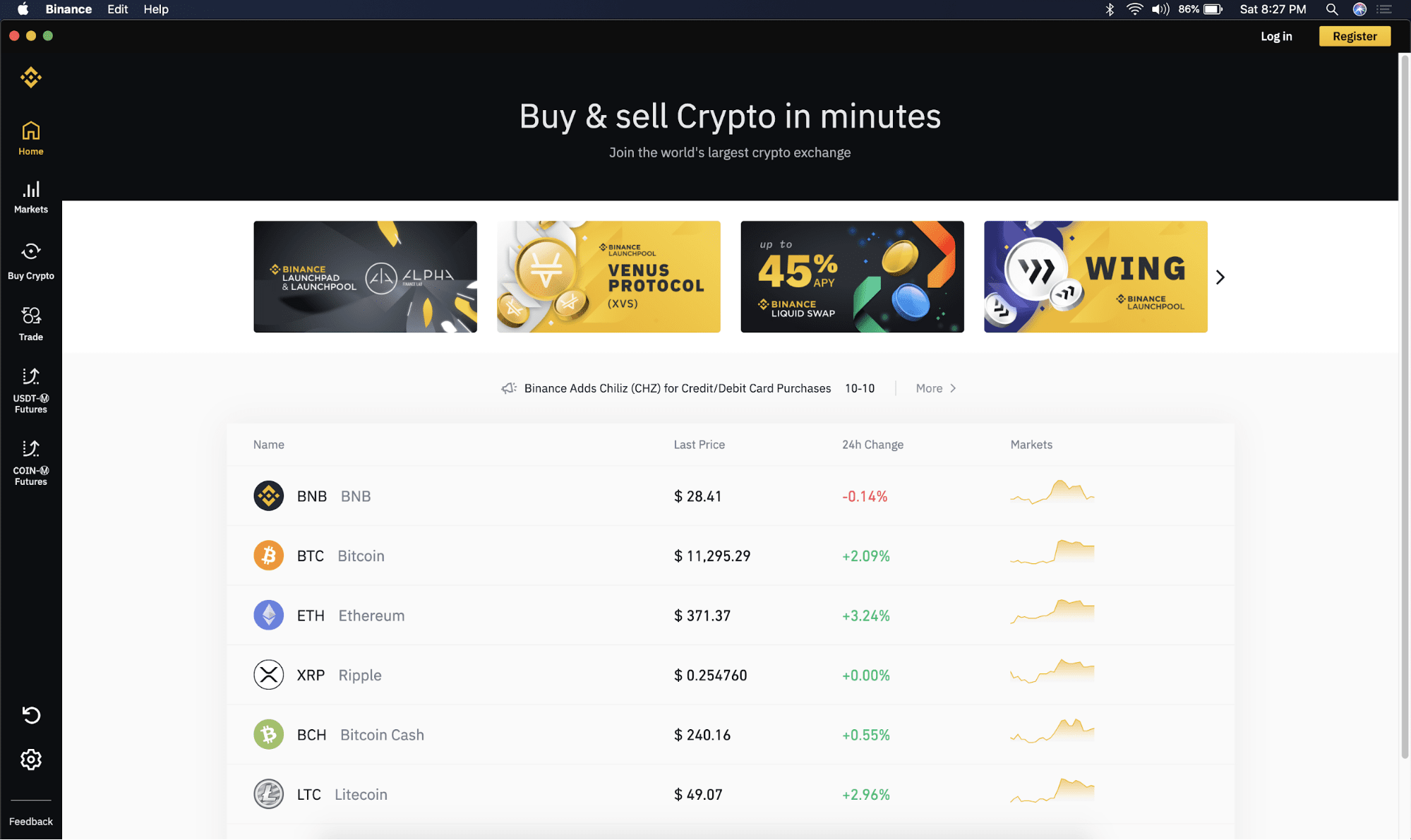Click the Venus Protocol XVS banner
The image size is (1411, 840).
[x=608, y=276]
